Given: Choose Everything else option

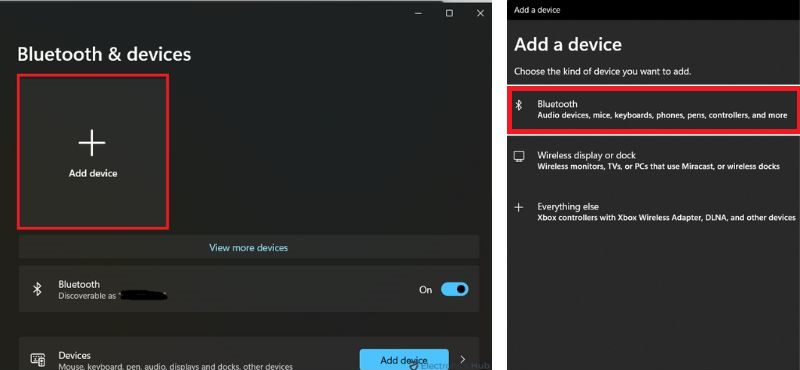Looking at the screenshot, I should click(x=654, y=212).
